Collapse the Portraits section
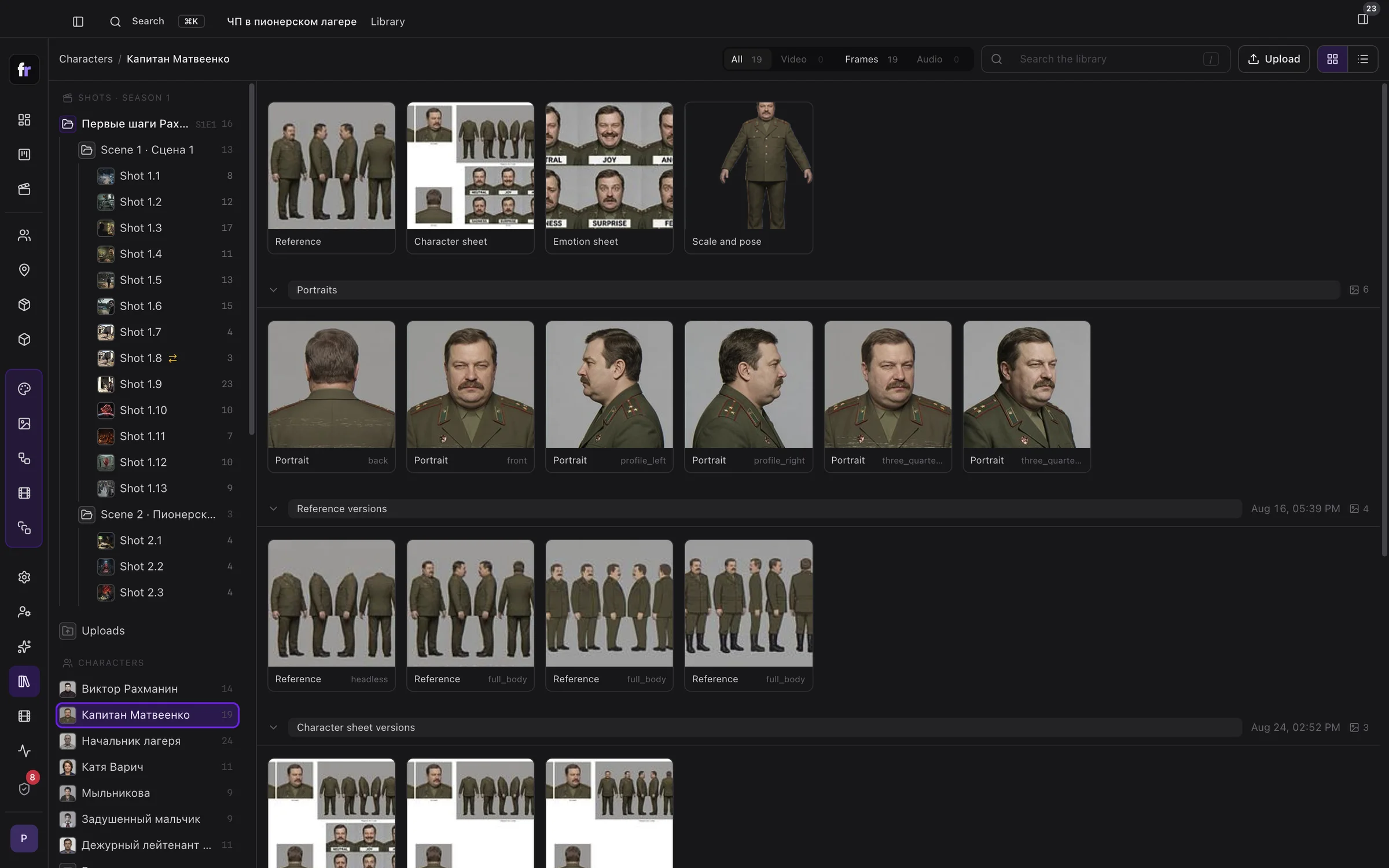This screenshot has height=868, width=1389. click(273, 290)
